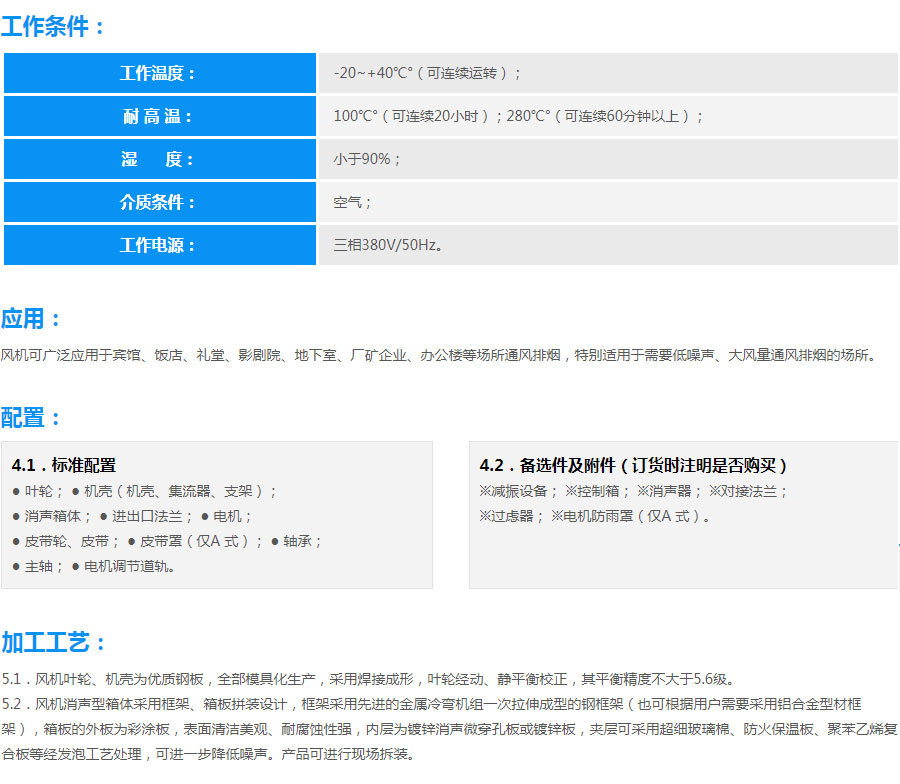This screenshot has height=784, width=900.
Task: Click the 工作温度 label cell
Action: click(x=160, y=73)
